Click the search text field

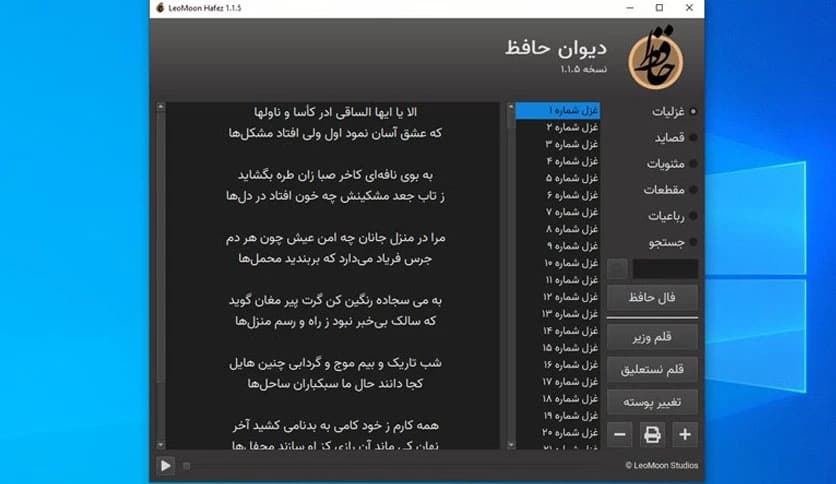click(x=665, y=269)
